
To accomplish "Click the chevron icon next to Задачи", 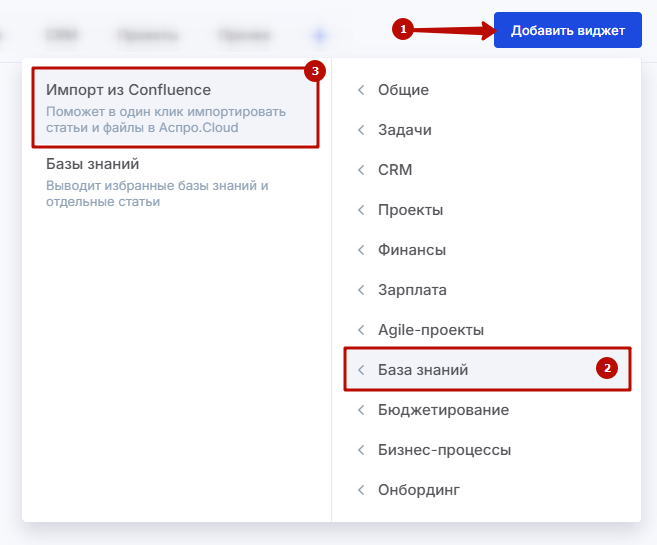I will click(x=361, y=130).
